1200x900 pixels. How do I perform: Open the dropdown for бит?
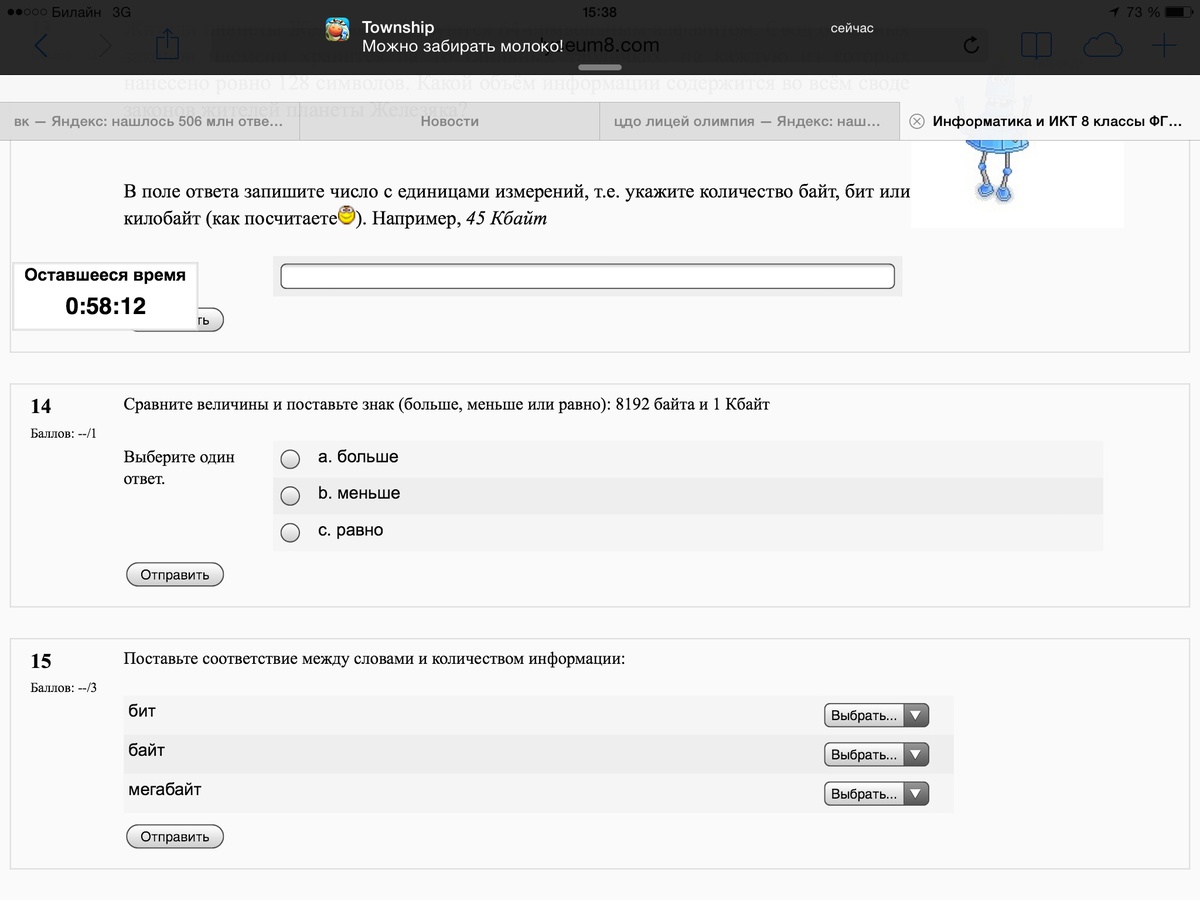(x=877, y=716)
